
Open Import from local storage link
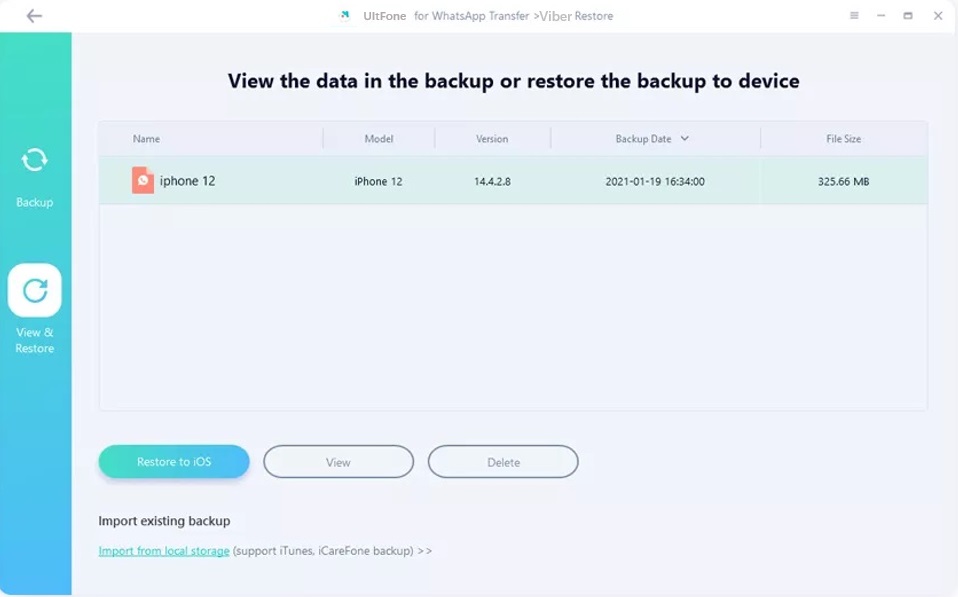coord(164,551)
